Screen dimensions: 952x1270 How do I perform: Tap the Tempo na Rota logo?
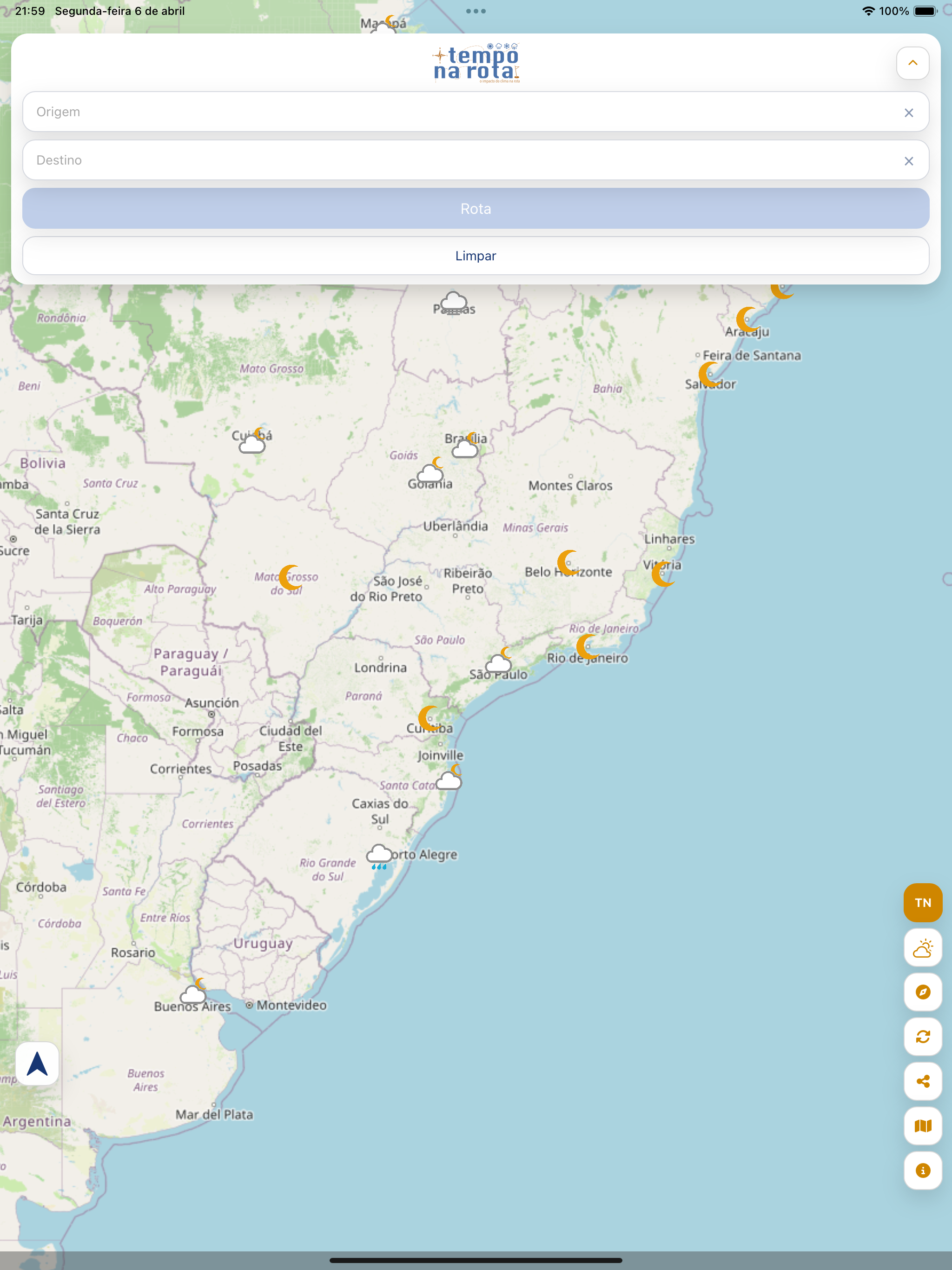tap(476, 63)
